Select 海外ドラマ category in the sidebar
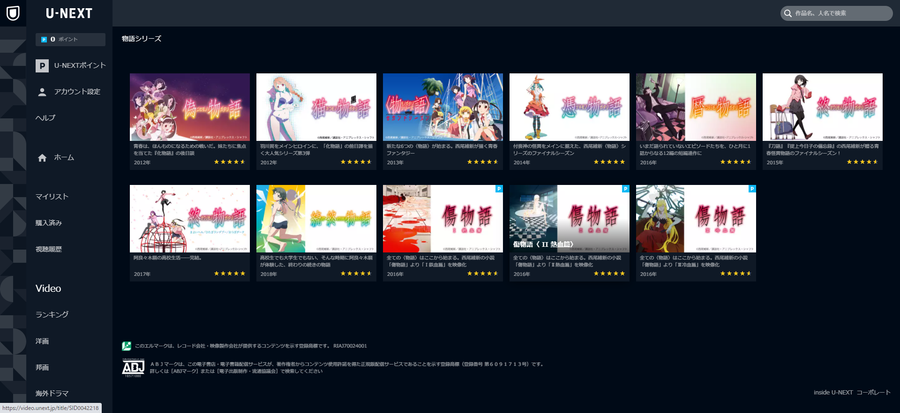 (52, 393)
